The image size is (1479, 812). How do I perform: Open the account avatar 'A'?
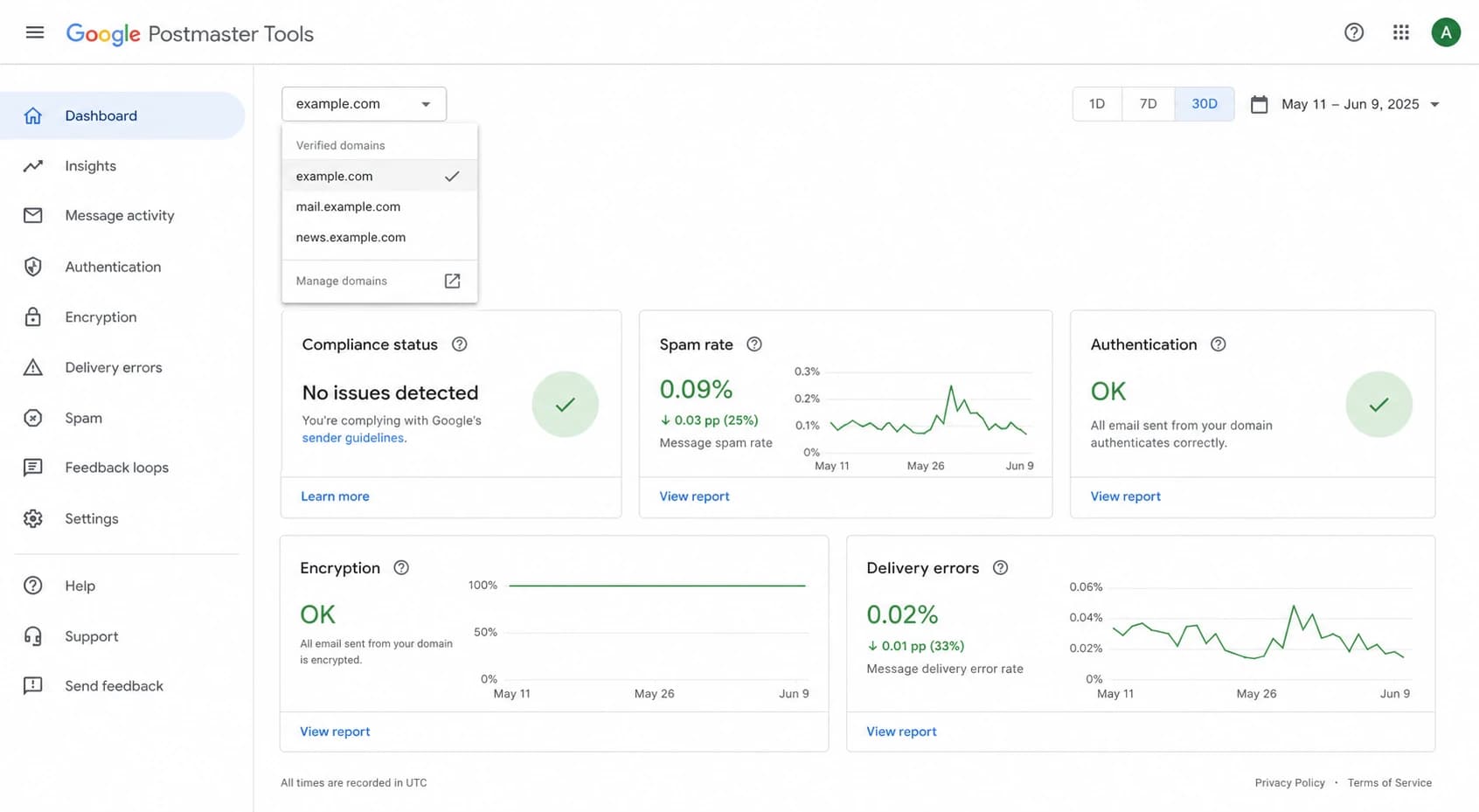pos(1446,32)
